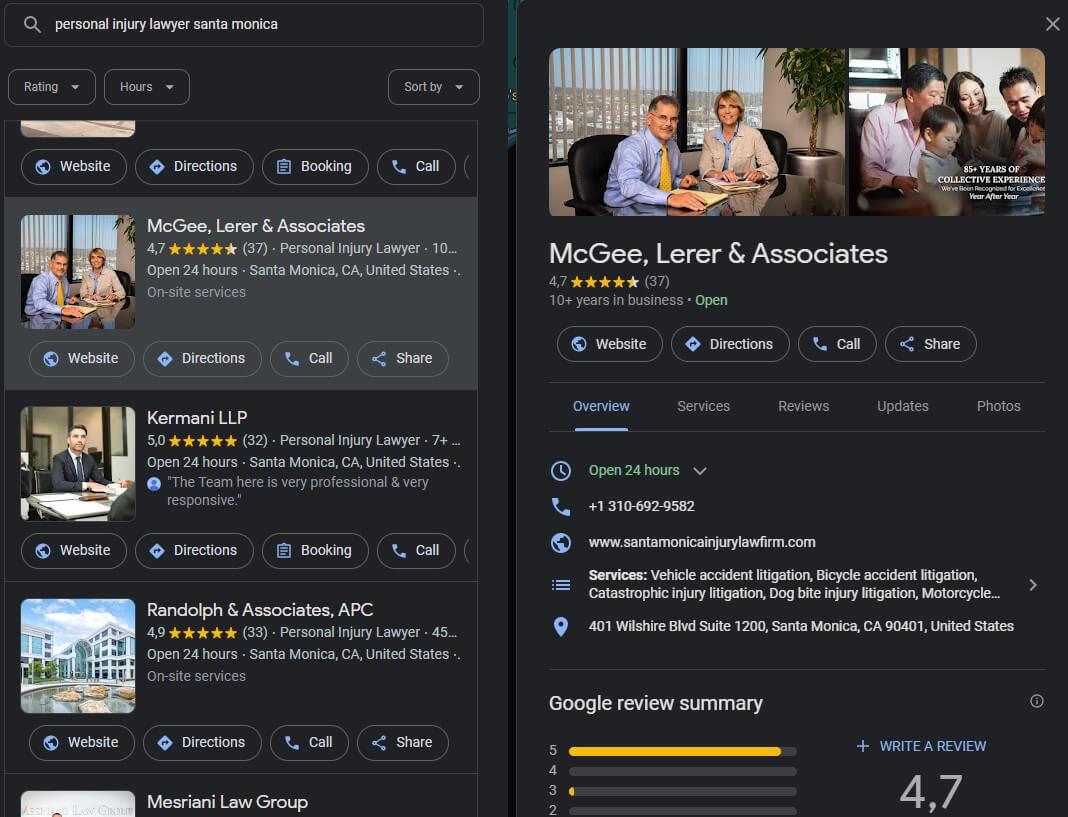Image resolution: width=1068 pixels, height=817 pixels.
Task: Switch to the Photos tab
Action: point(999,407)
